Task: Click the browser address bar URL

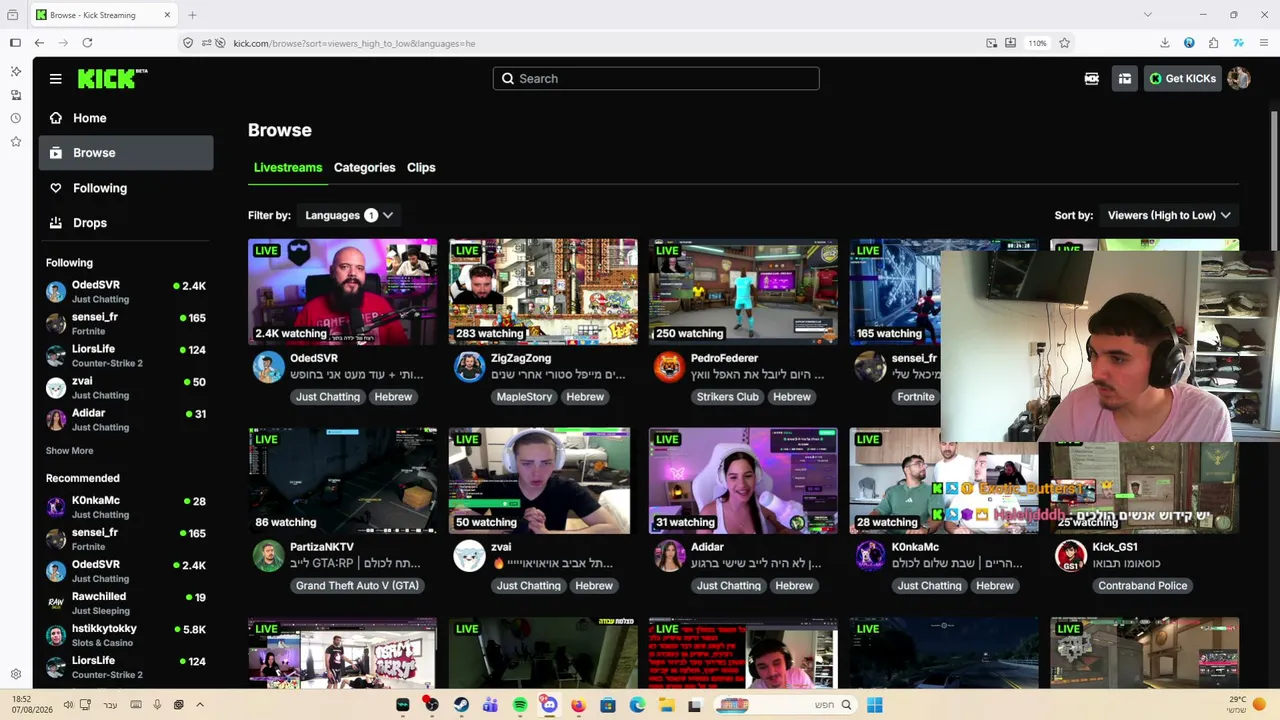Action: pos(354,43)
